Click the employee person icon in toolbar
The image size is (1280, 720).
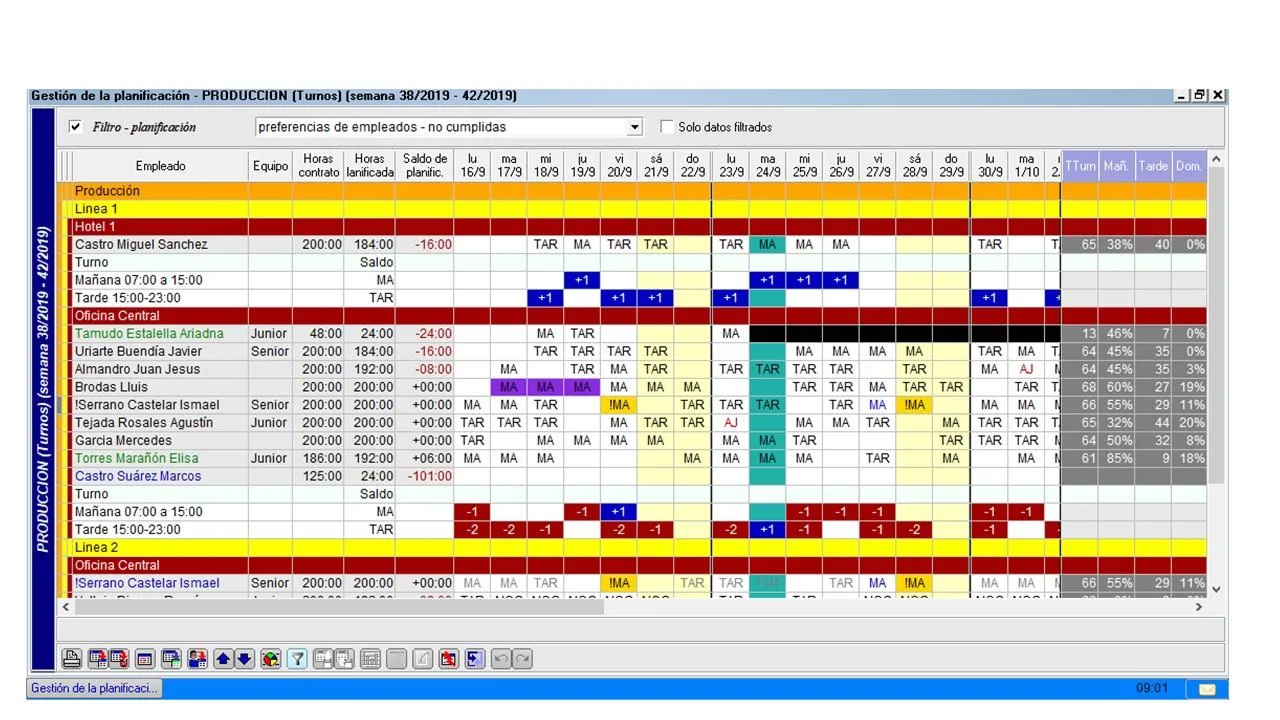point(197,659)
